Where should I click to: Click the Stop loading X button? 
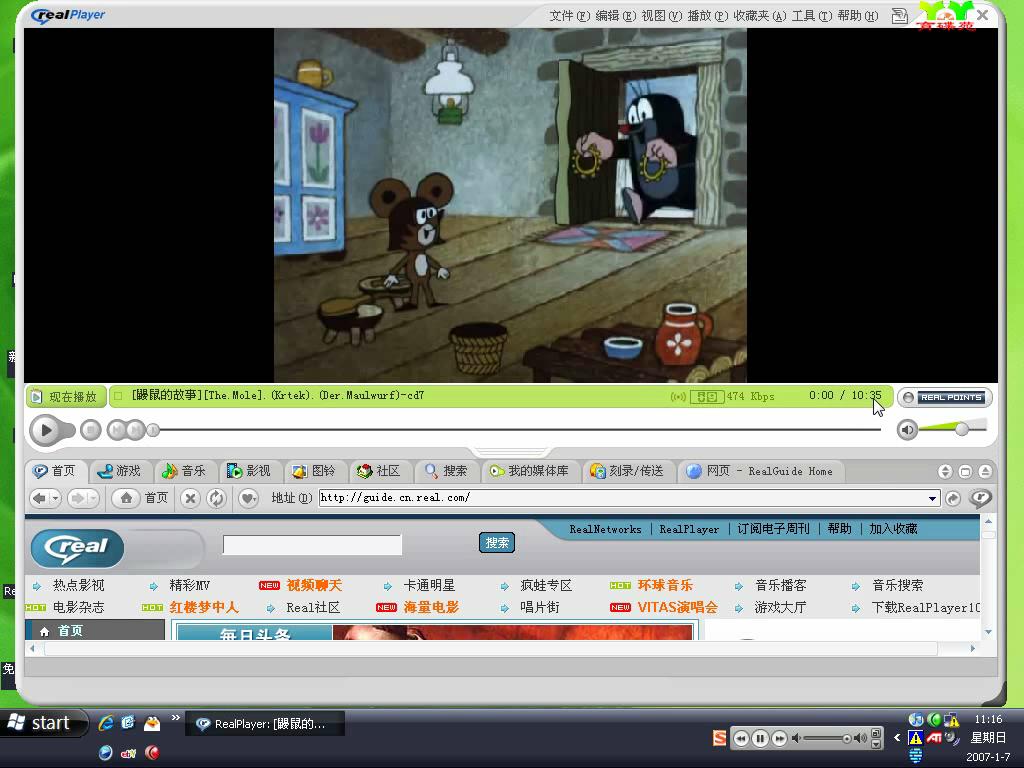coord(190,498)
